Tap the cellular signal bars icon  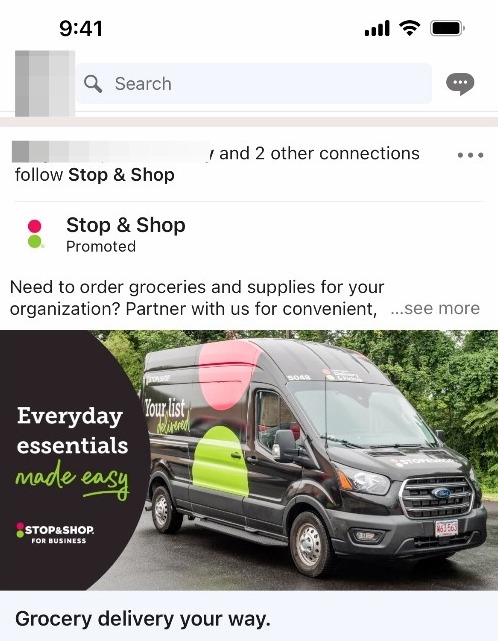click(377, 29)
